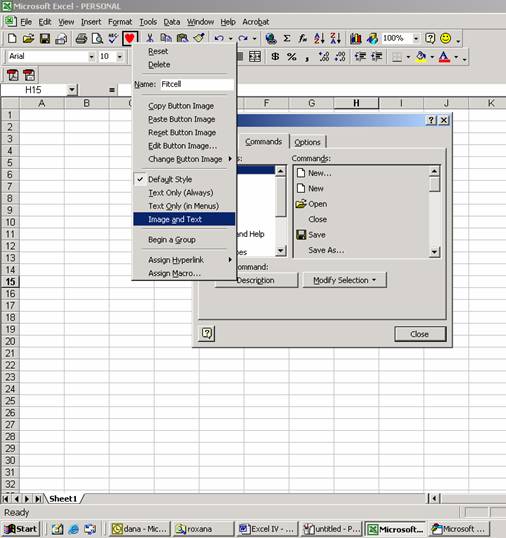Click the Paste Function fx icon

pos(303,38)
